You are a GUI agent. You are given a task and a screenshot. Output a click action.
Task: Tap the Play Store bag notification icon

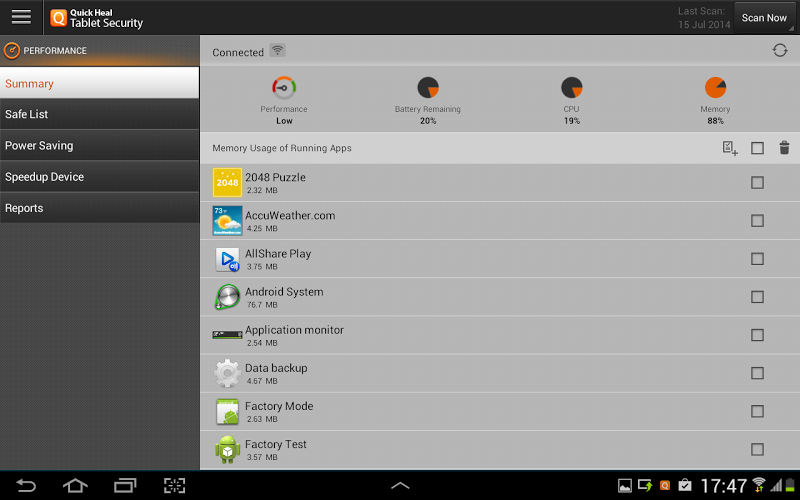pos(685,485)
